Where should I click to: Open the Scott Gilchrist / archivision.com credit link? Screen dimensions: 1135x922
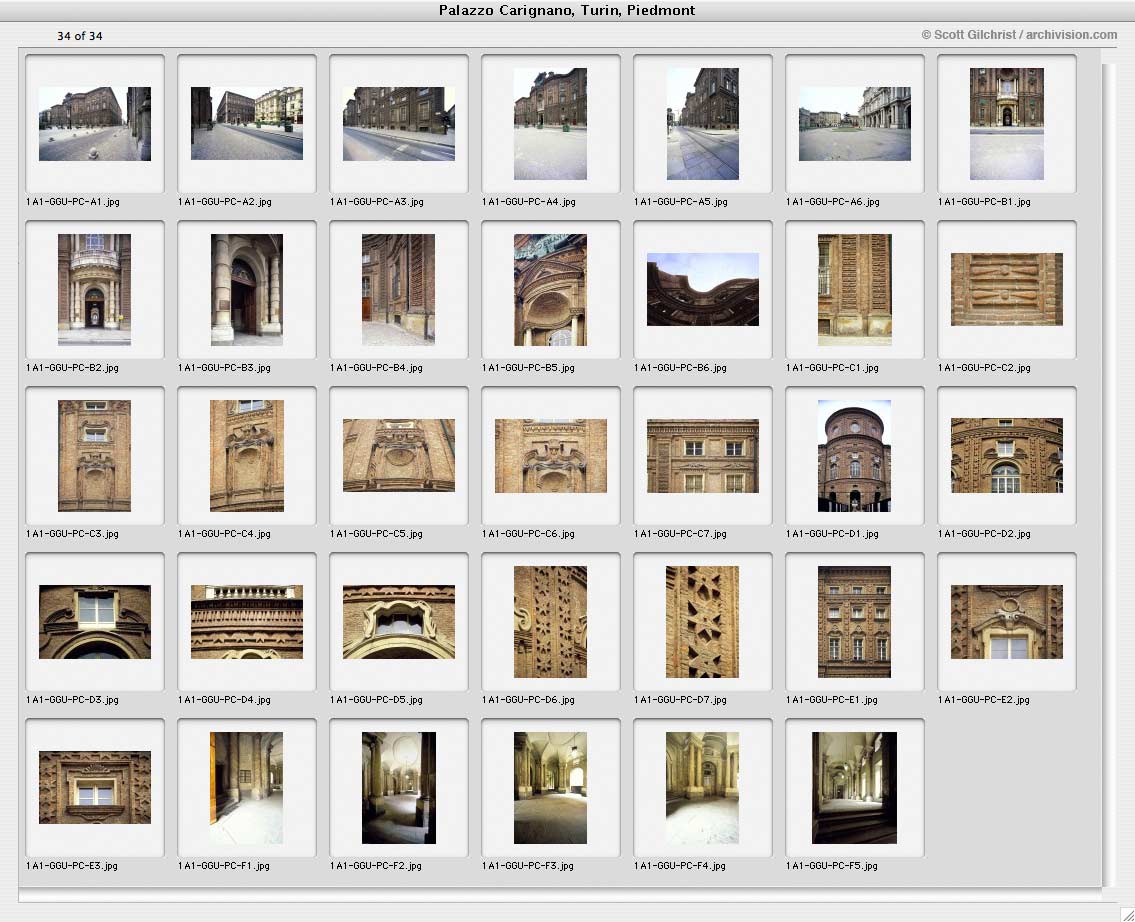point(1019,35)
